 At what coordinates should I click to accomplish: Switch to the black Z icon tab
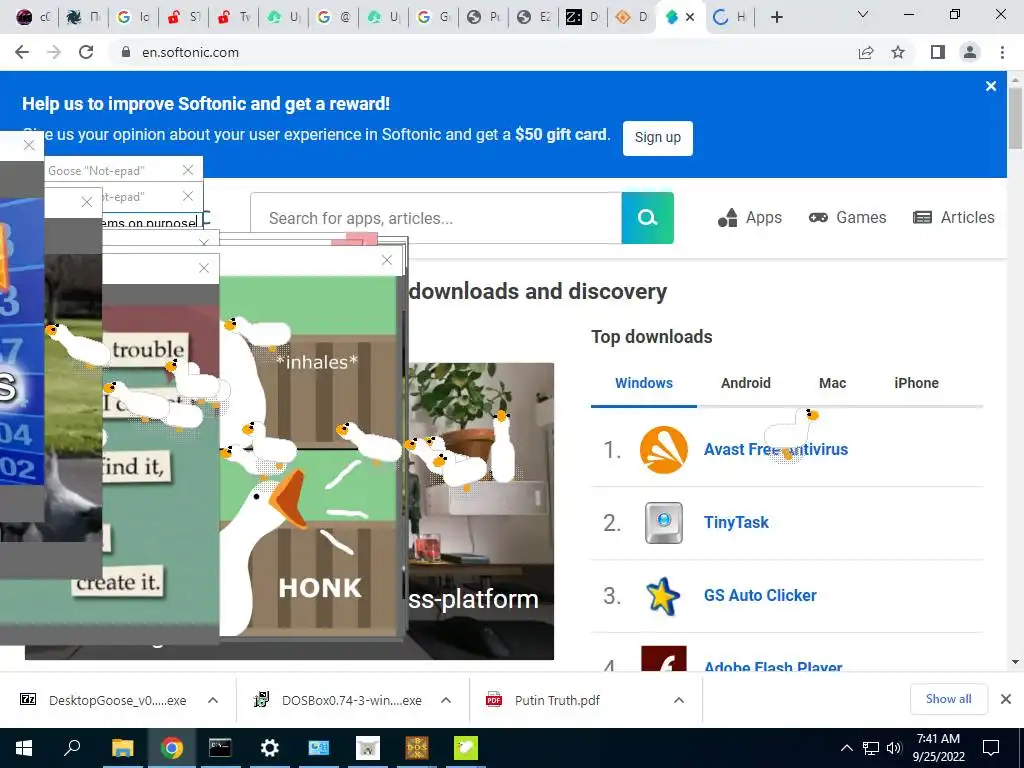pyautogui.click(x=583, y=18)
